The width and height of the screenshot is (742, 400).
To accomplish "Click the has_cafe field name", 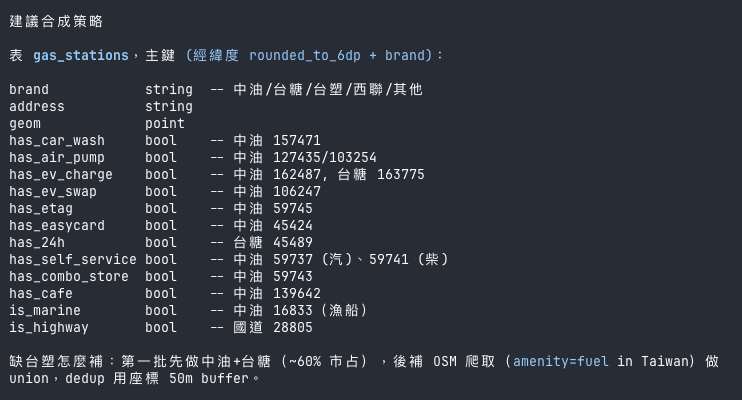I will click(42, 293).
